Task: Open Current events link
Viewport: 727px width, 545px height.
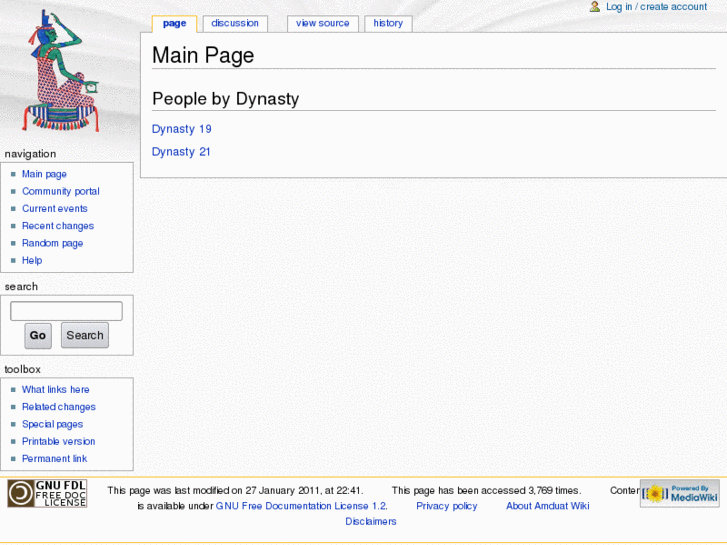Action: [x=55, y=209]
